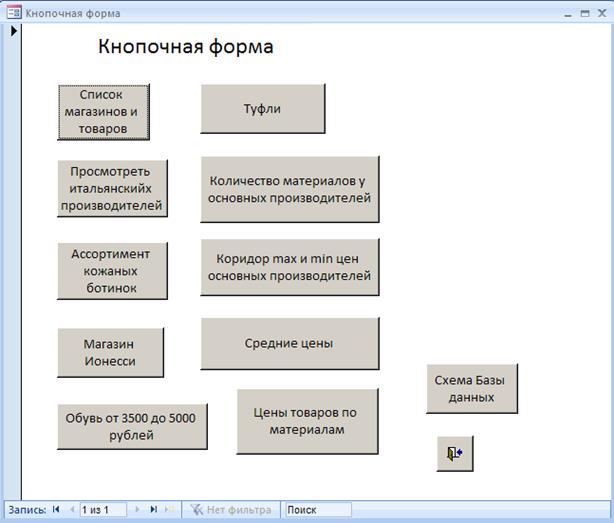Screen dimensions: 614x523
Task: Open 'Список магазинов и товаров'
Action: (103, 112)
